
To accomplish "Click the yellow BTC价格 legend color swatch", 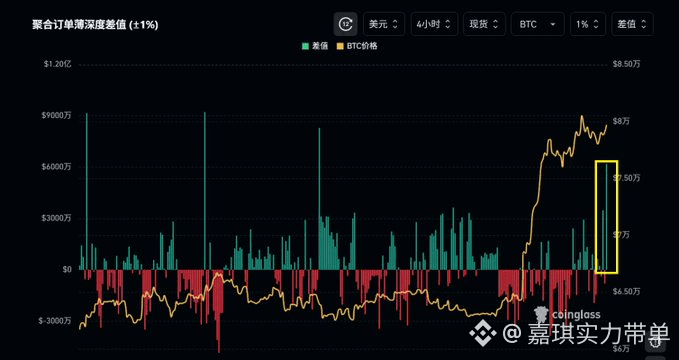I will [340, 46].
